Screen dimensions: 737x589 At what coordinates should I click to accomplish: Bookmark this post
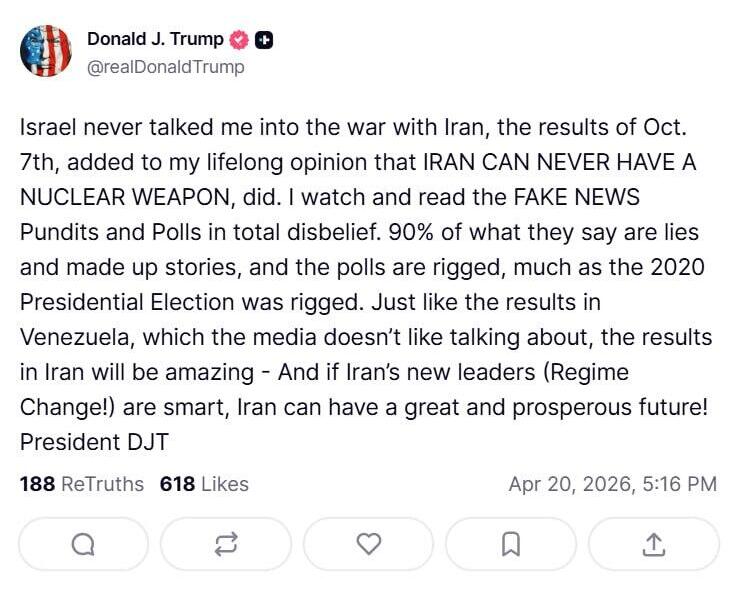tap(510, 544)
